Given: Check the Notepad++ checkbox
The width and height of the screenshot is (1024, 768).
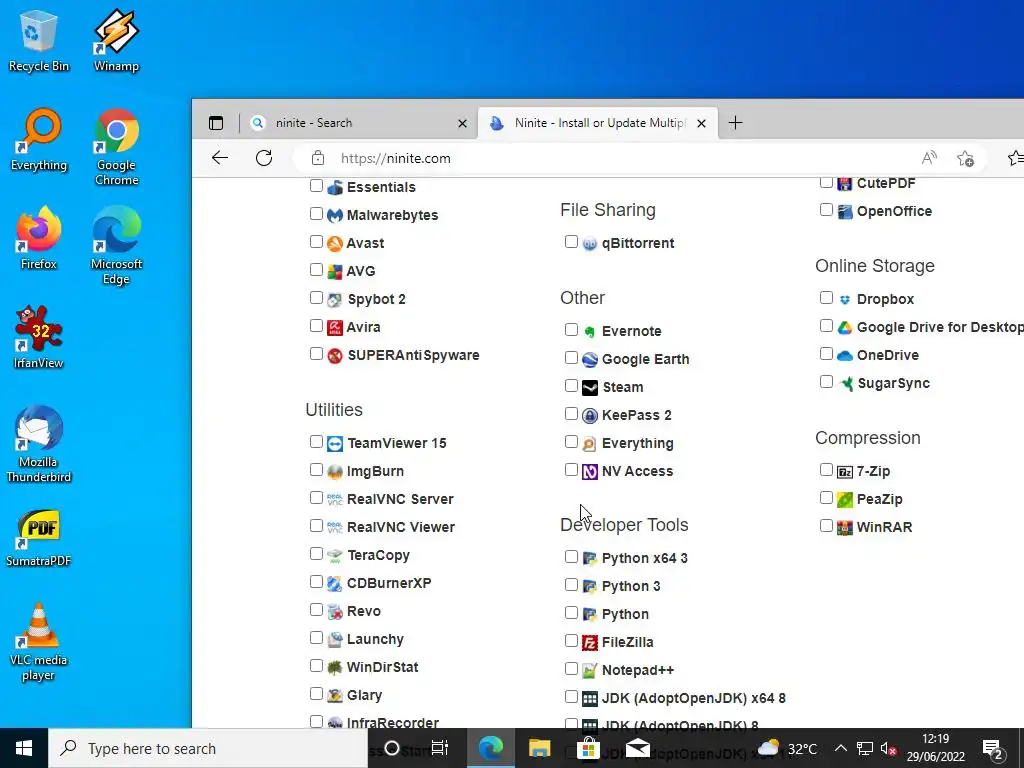Looking at the screenshot, I should [571, 669].
